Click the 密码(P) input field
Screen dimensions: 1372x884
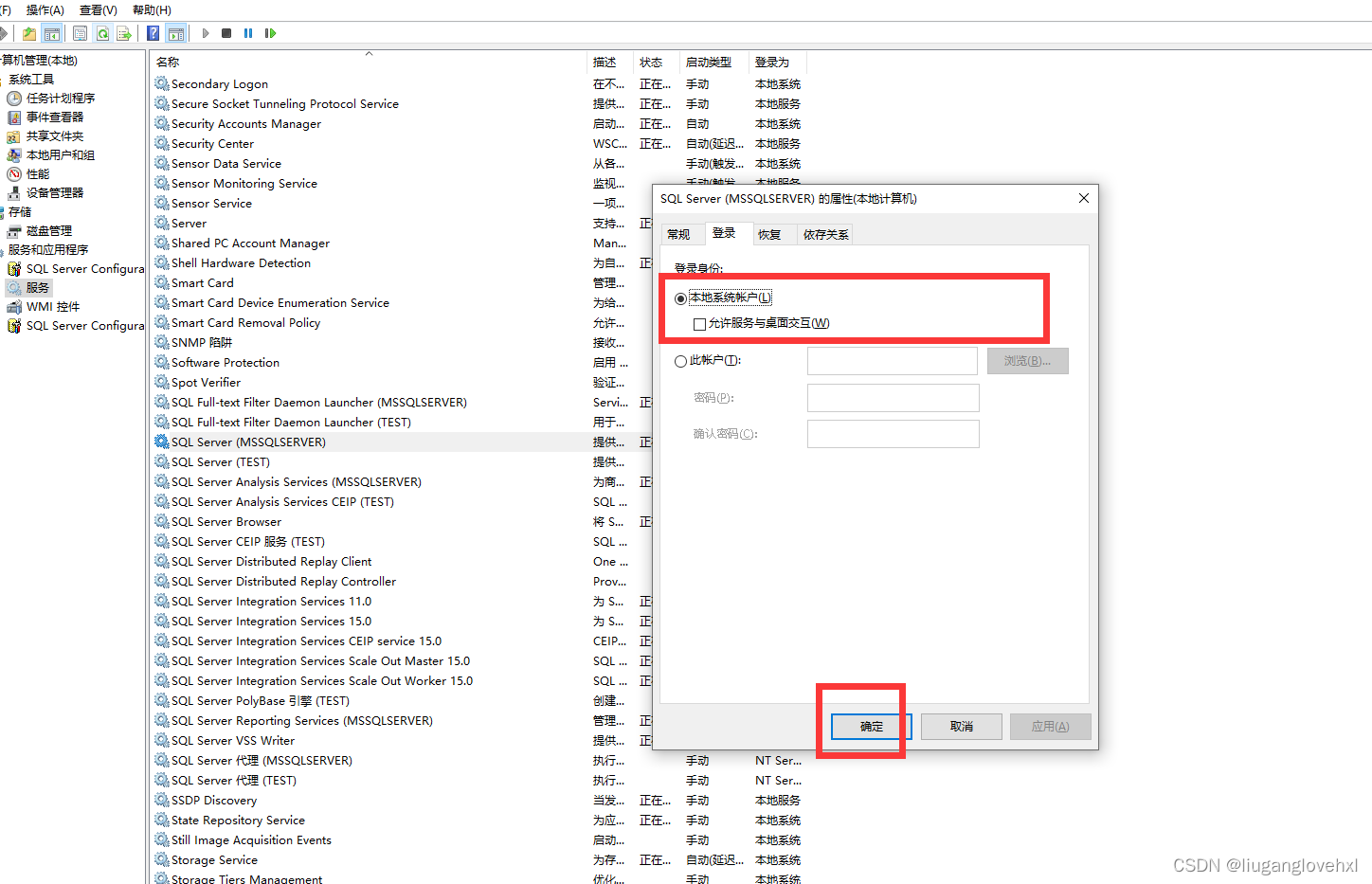click(894, 398)
